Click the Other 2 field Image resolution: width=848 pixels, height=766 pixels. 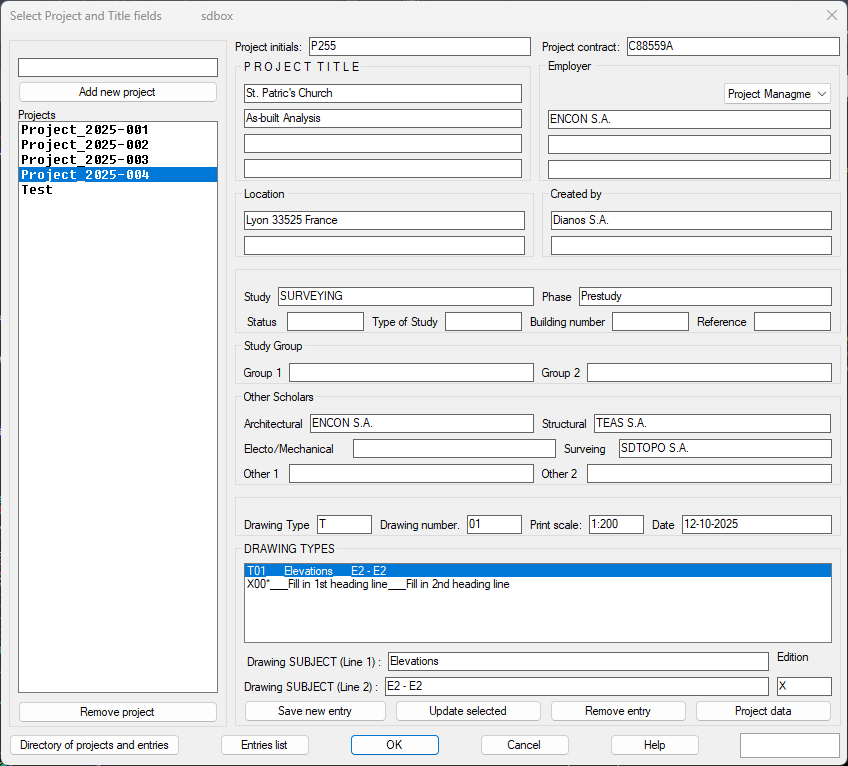(x=709, y=474)
